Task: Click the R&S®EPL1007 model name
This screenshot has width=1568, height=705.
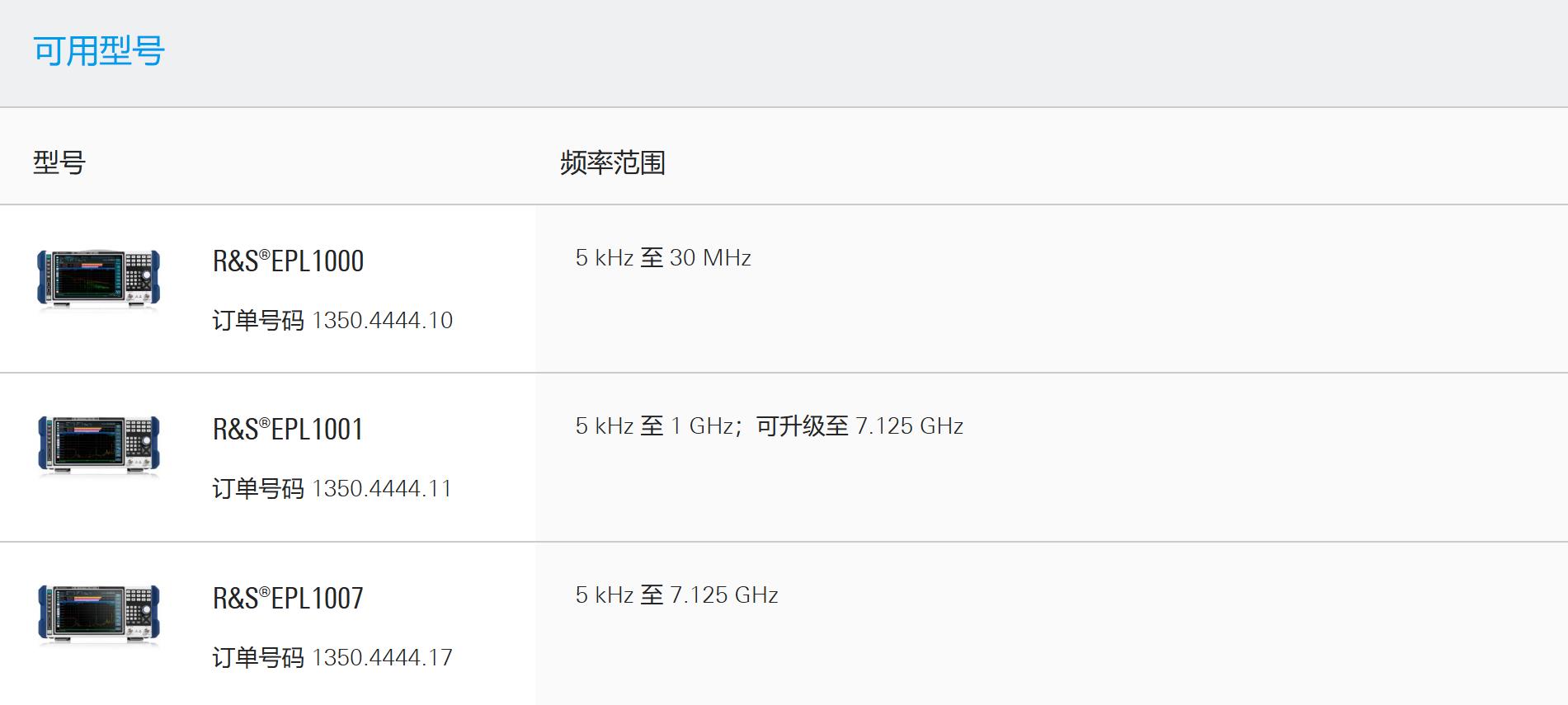Action: click(288, 599)
